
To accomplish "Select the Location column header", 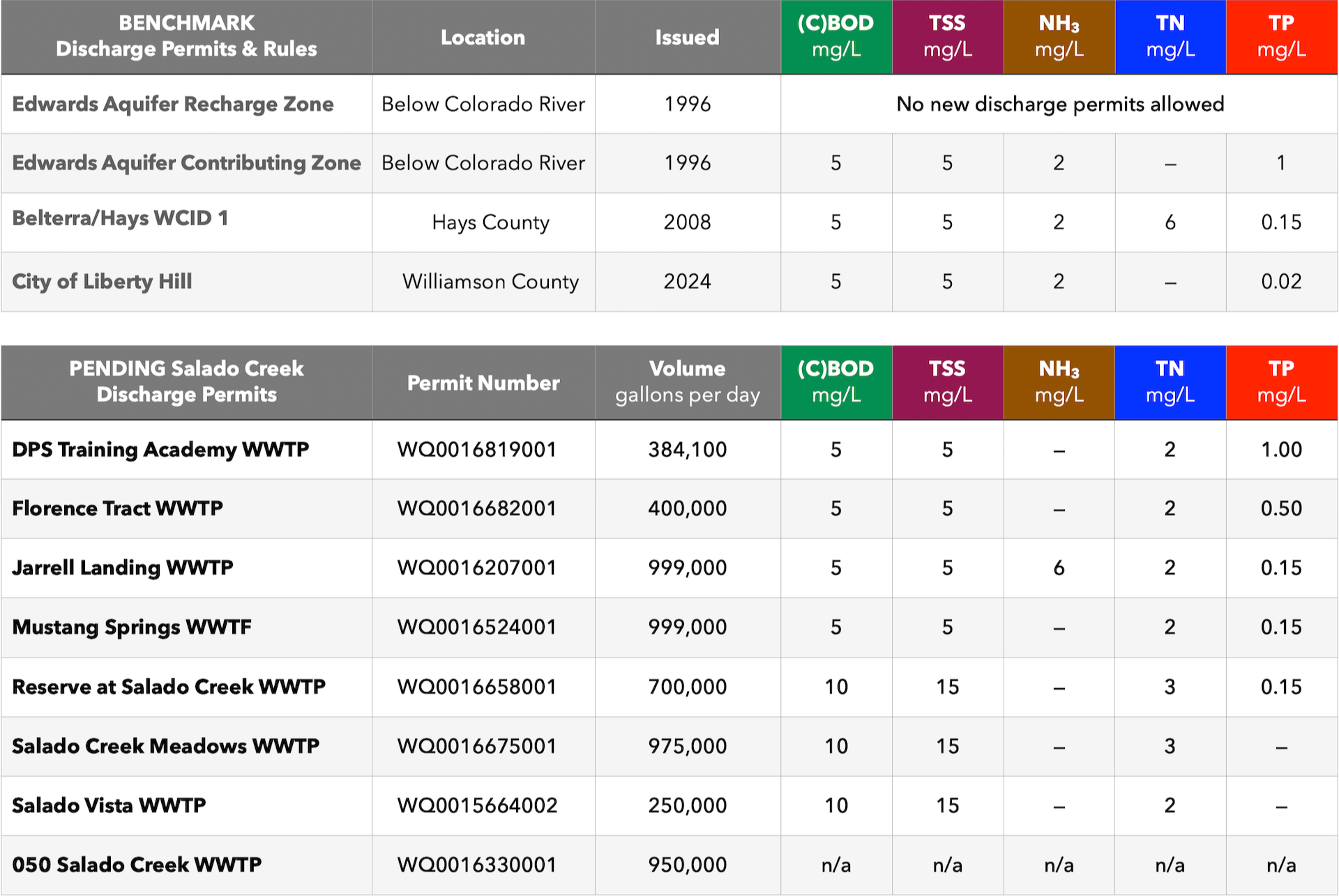I will point(483,37).
